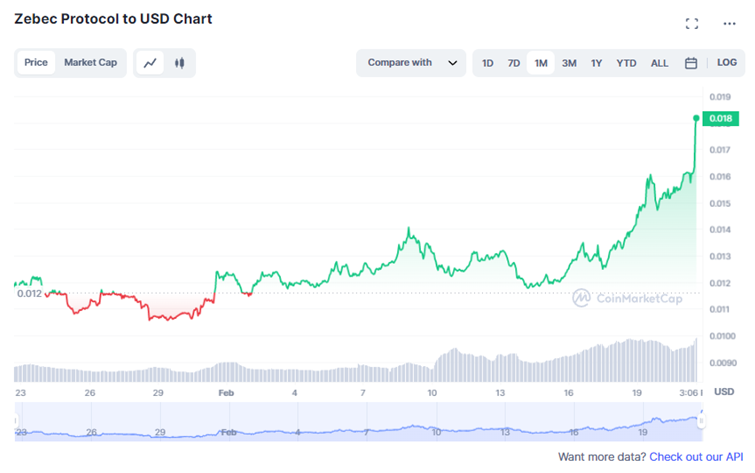Show the 1Y time range

(596, 63)
